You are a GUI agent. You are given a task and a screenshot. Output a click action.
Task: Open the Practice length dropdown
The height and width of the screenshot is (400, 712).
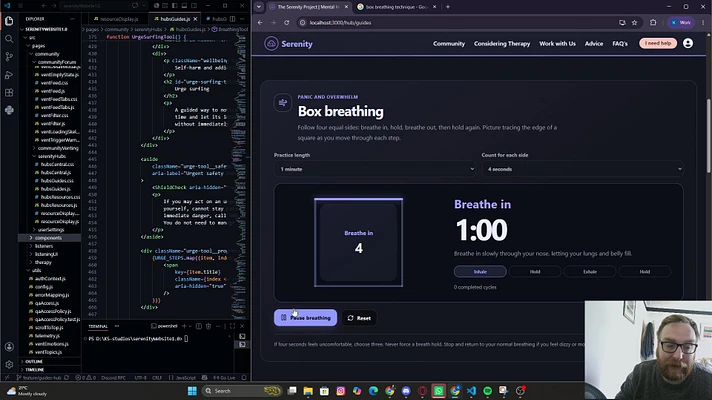[375, 169]
